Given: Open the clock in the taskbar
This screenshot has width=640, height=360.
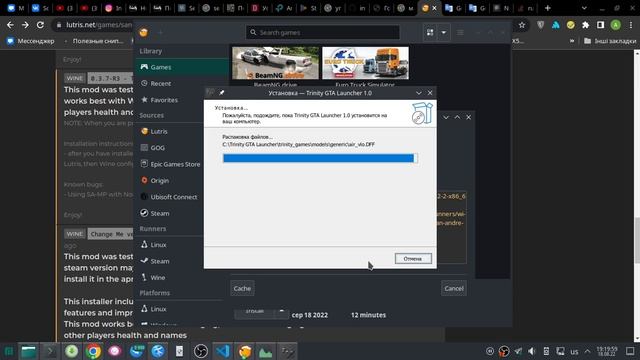Looking at the screenshot, I should [x=607, y=351].
